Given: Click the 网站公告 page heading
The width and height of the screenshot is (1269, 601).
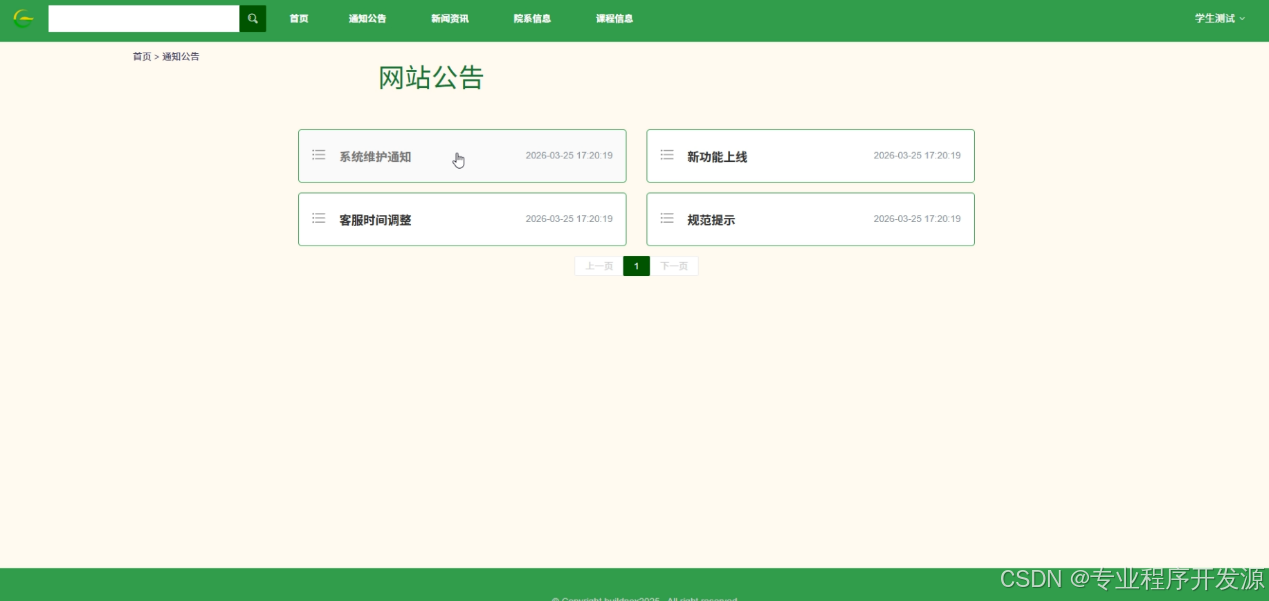Looking at the screenshot, I should (x=431, y=78).
